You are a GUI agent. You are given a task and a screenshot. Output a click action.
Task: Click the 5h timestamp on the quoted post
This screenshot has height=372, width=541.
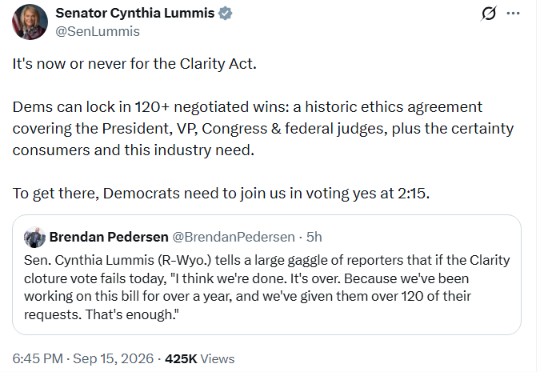point(314,237)
